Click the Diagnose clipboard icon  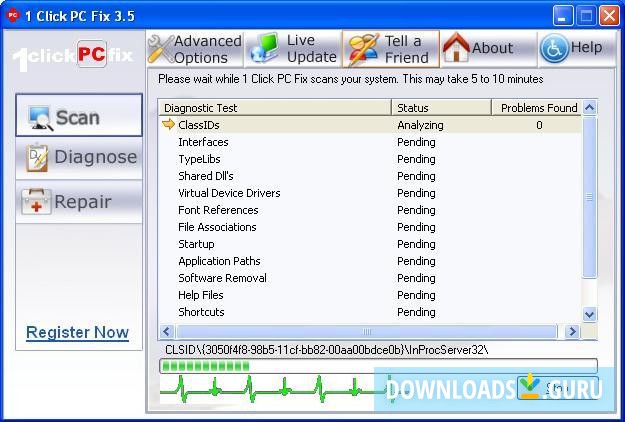pos(37,157)
